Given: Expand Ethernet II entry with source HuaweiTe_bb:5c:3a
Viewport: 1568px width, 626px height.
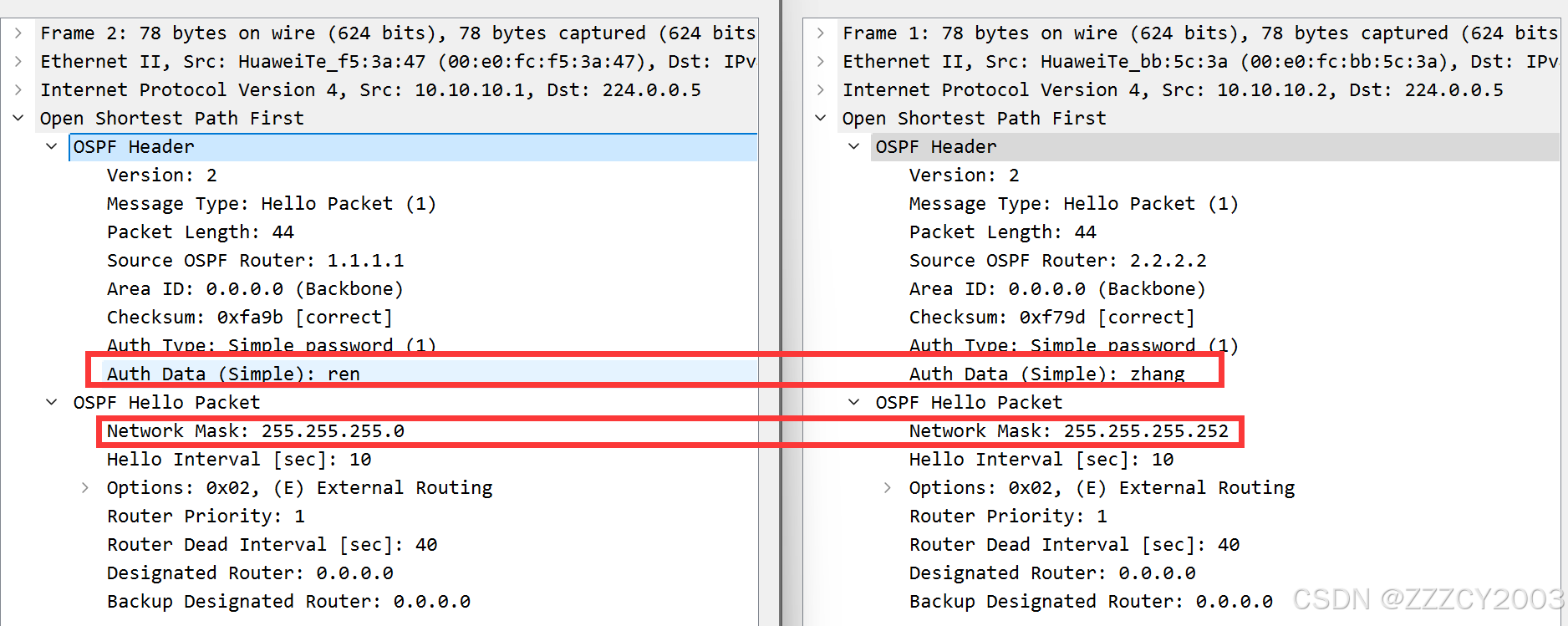Looking at the screenshot, I should click(x=821, y=62).
